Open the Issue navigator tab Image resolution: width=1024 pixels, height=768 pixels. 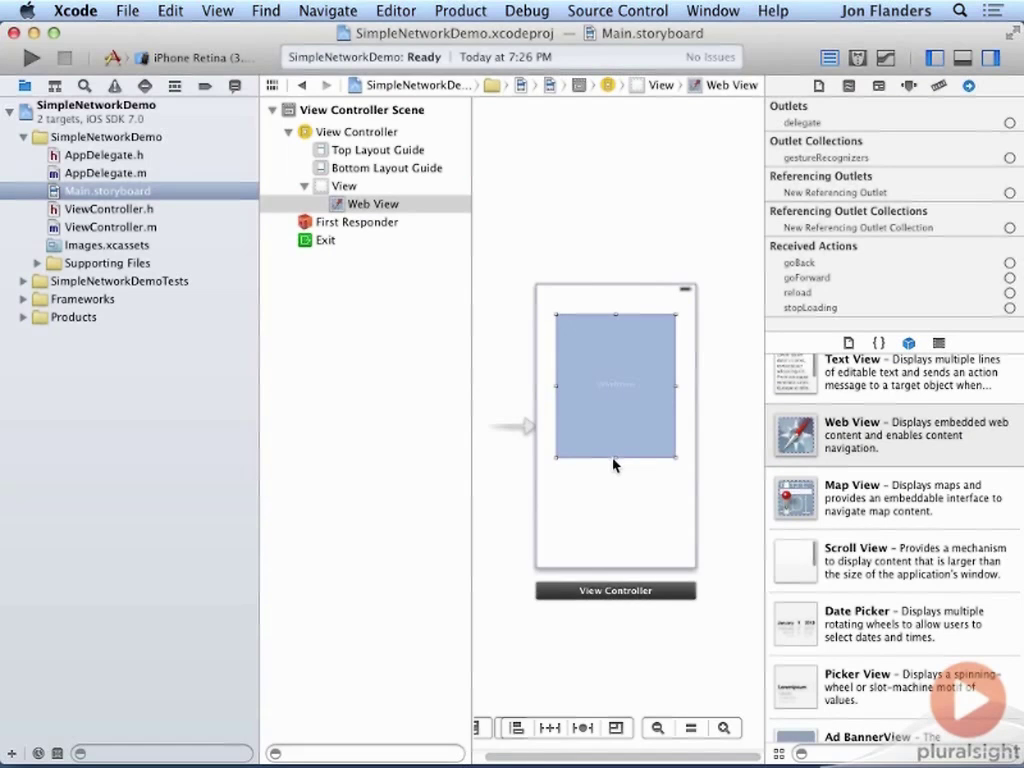point(115,86)
